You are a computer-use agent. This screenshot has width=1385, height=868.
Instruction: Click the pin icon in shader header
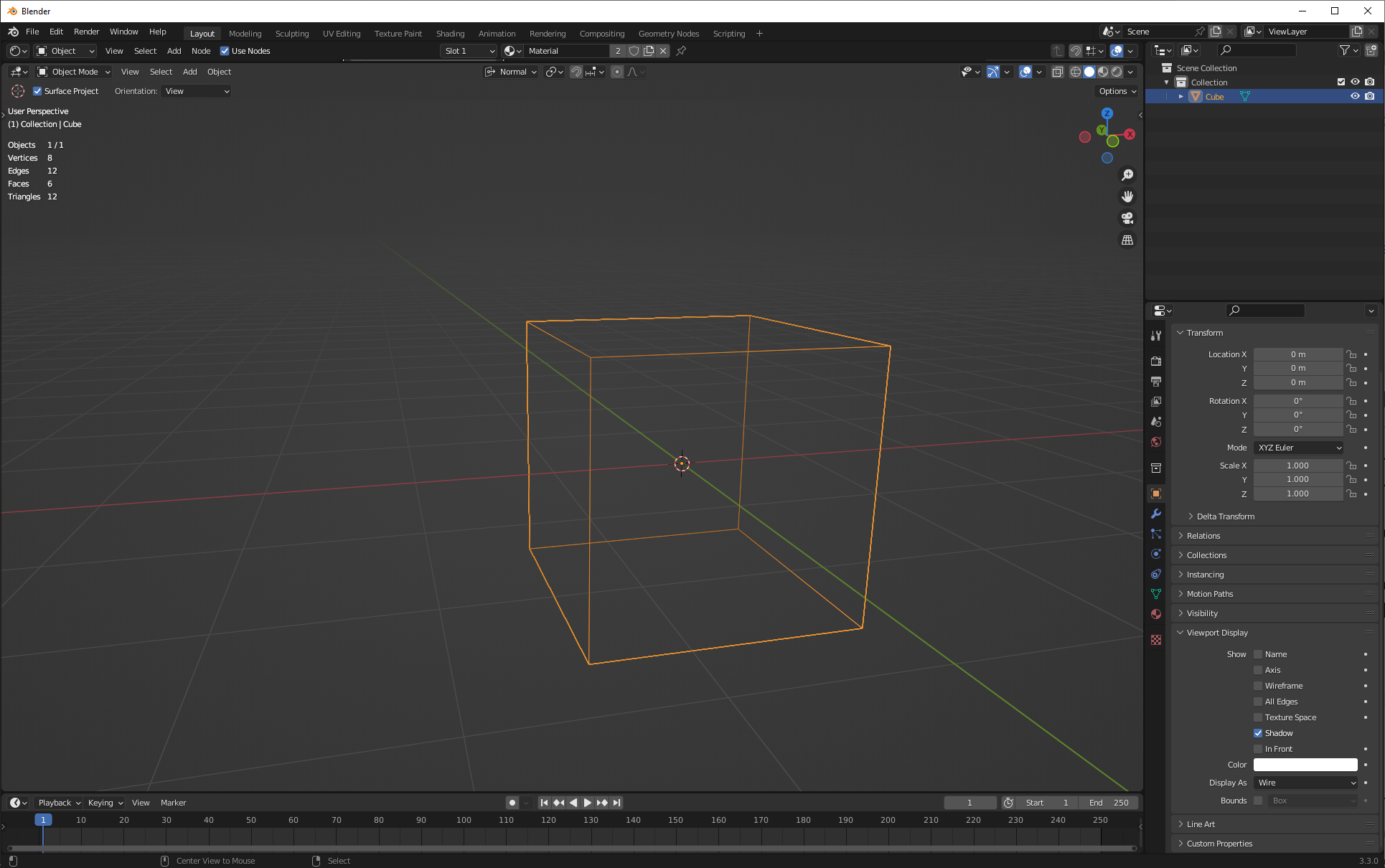[x=681, y=51]
